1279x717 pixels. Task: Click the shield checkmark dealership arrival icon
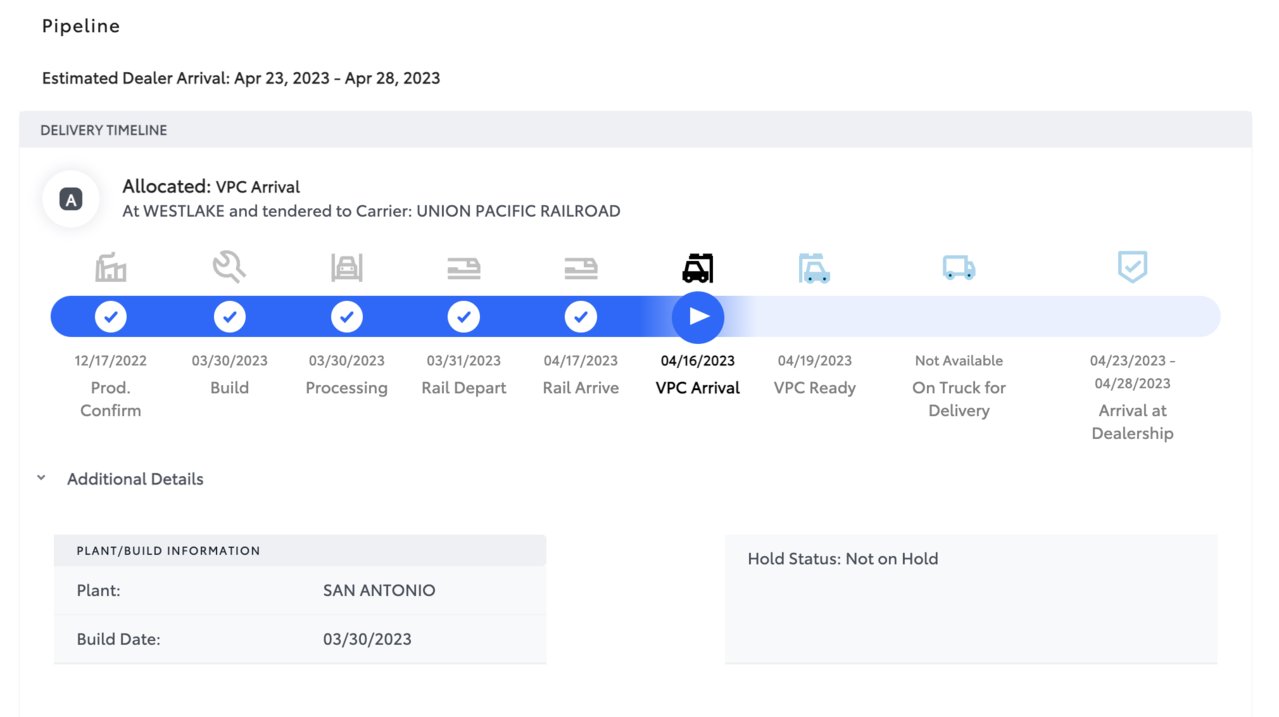click(1132, 267)
